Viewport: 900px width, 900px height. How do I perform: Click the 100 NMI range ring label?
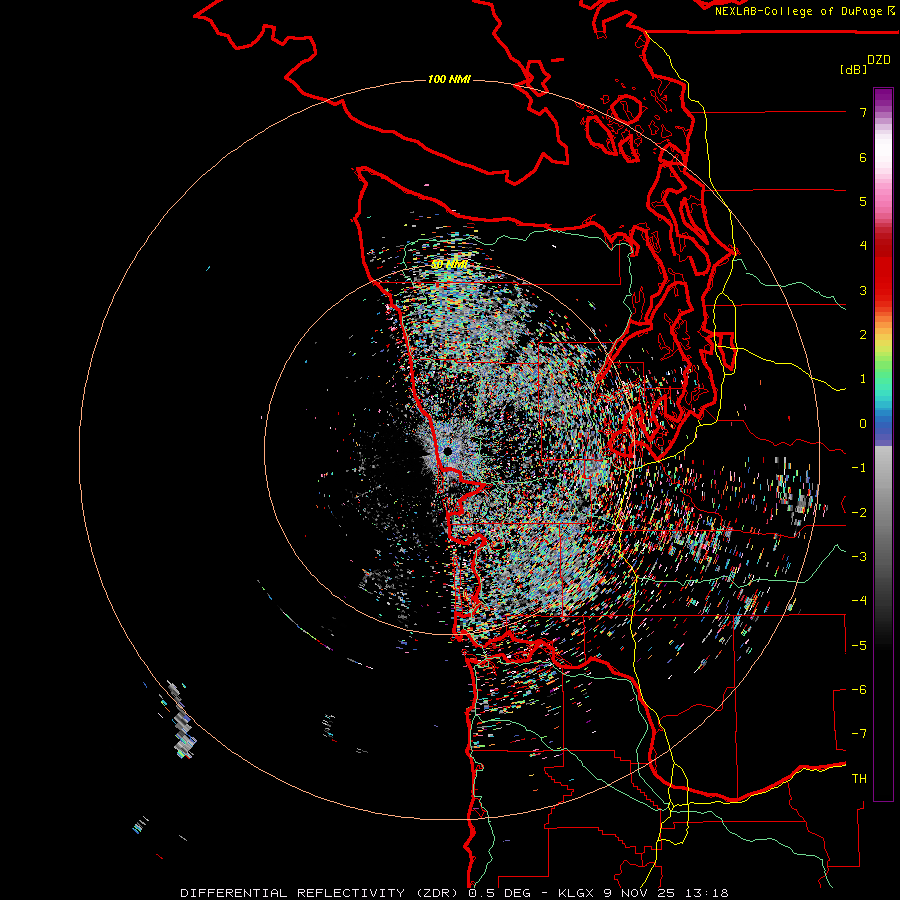click(x=449, y=79)
